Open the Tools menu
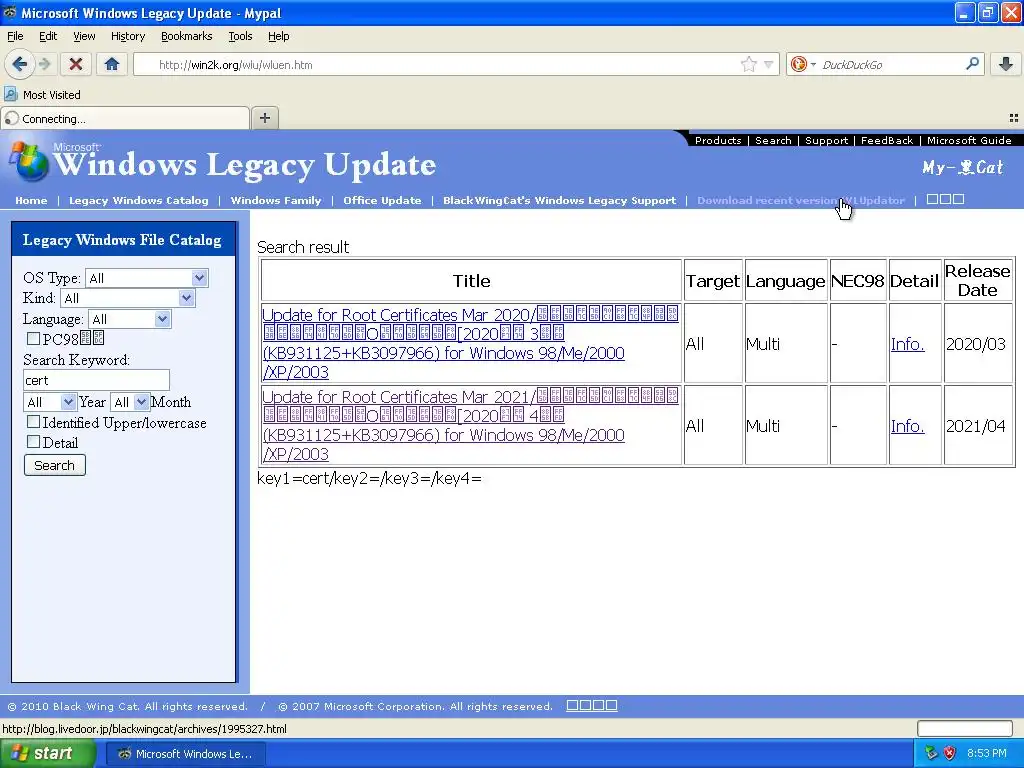The width and height of the screenshot is (1024, 768). [240, 36]
